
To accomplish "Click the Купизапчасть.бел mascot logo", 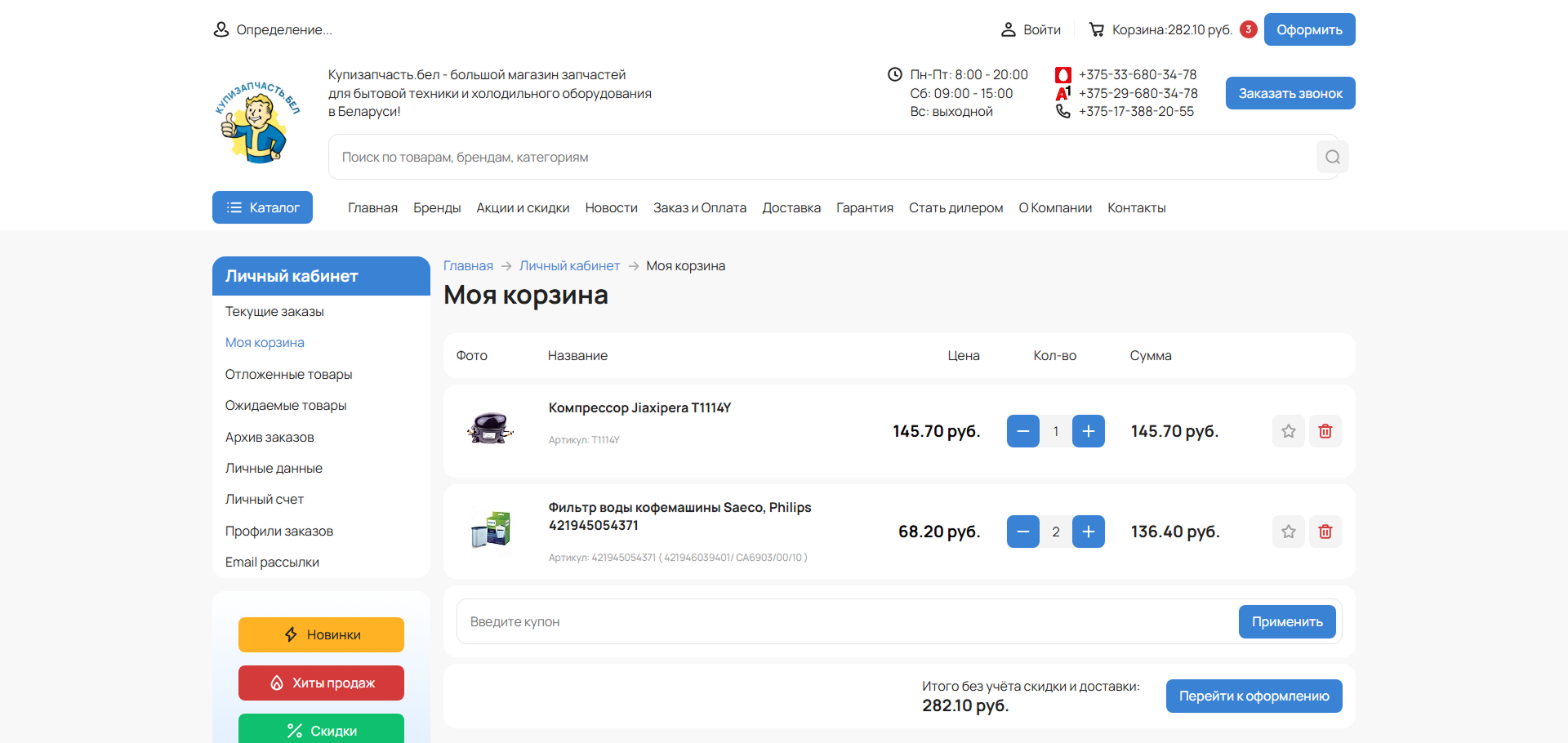I will [257, 121].
